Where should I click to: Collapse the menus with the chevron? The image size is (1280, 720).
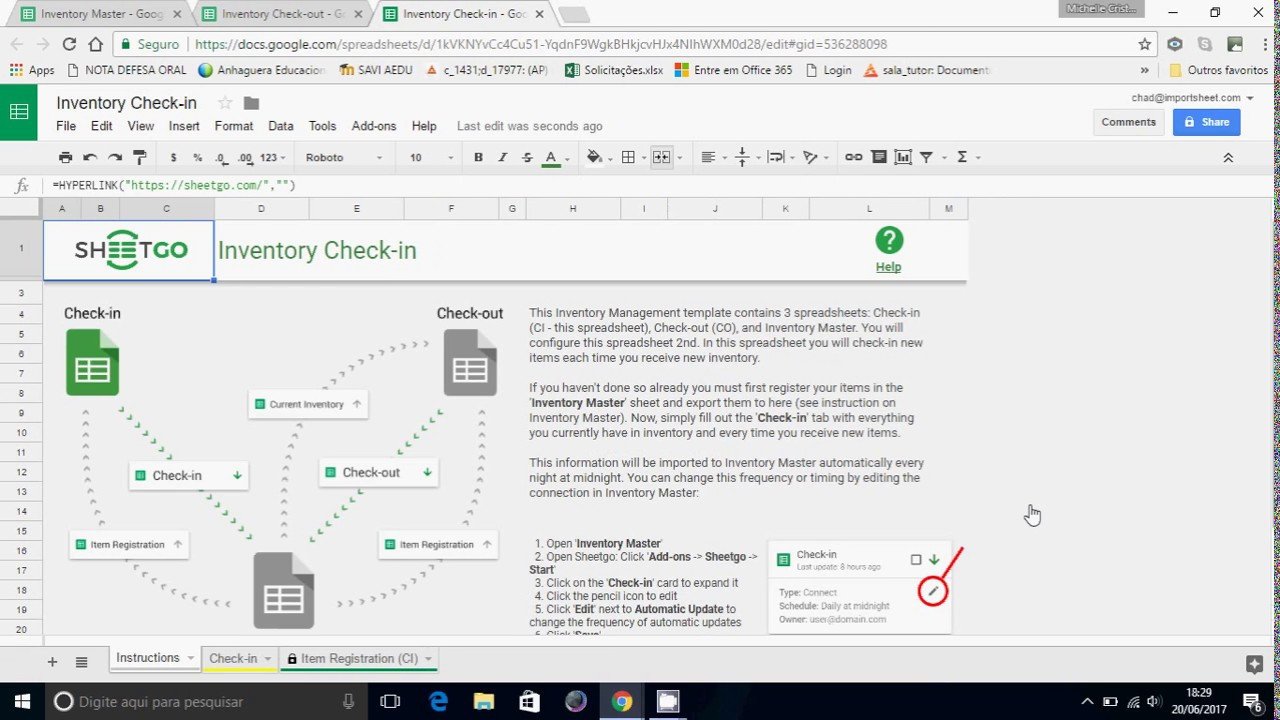point(1228,158)
